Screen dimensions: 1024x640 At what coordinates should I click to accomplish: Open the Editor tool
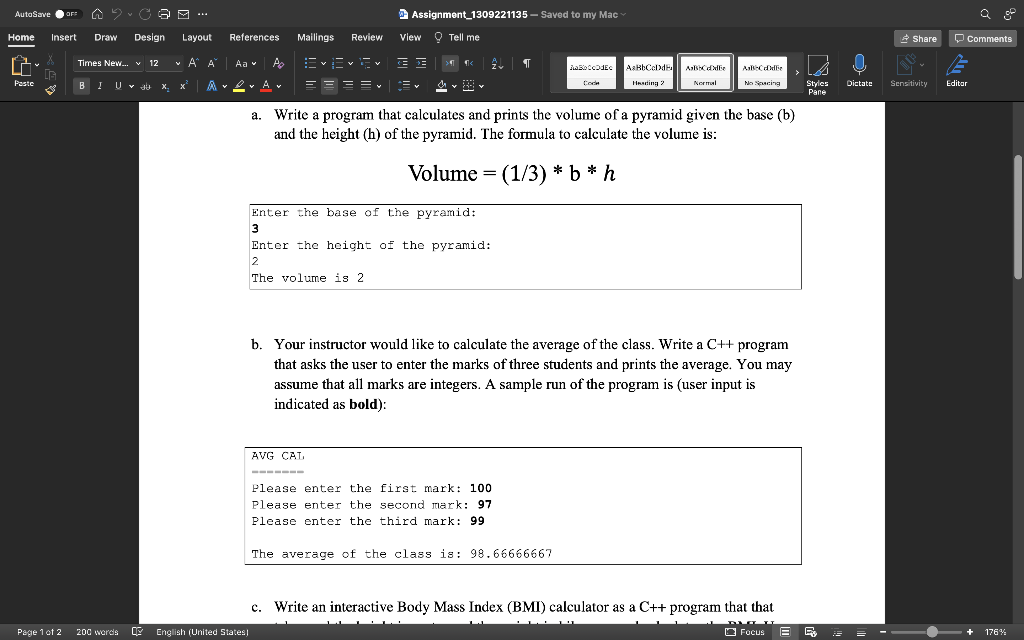pyautogui.click(x=957, y=71)
